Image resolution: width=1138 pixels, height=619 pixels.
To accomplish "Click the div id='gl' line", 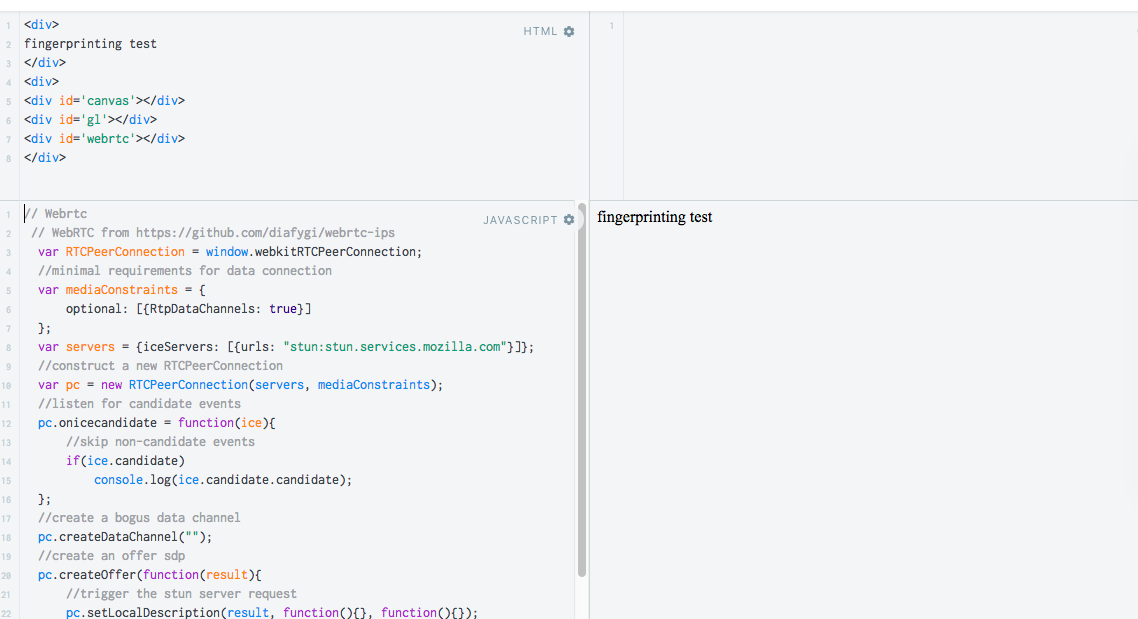I will coord(91,120).
